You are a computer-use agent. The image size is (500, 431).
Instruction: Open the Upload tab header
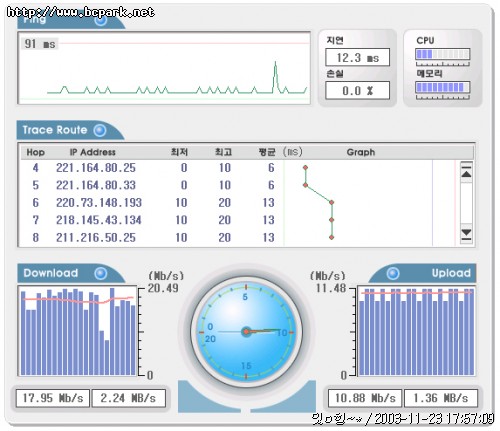422,273
